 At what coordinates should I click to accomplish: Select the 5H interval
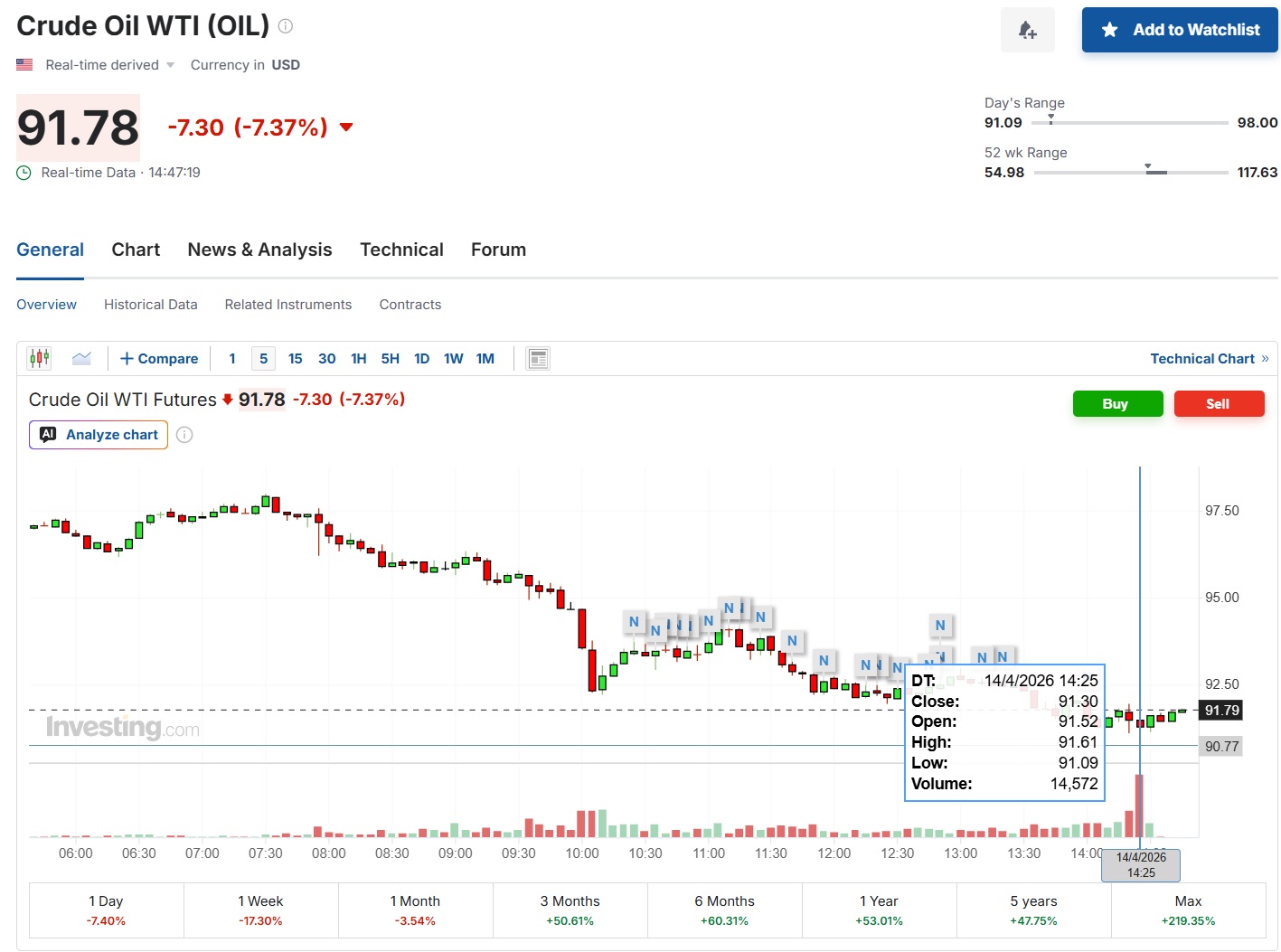tap(391, 359)
